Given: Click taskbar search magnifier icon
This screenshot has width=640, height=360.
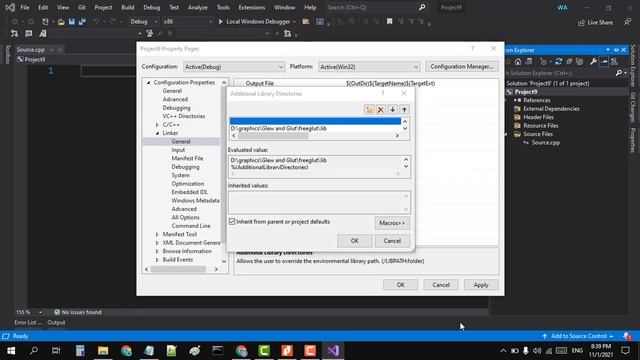Looking at the screenshot, I should coord(34,351).
